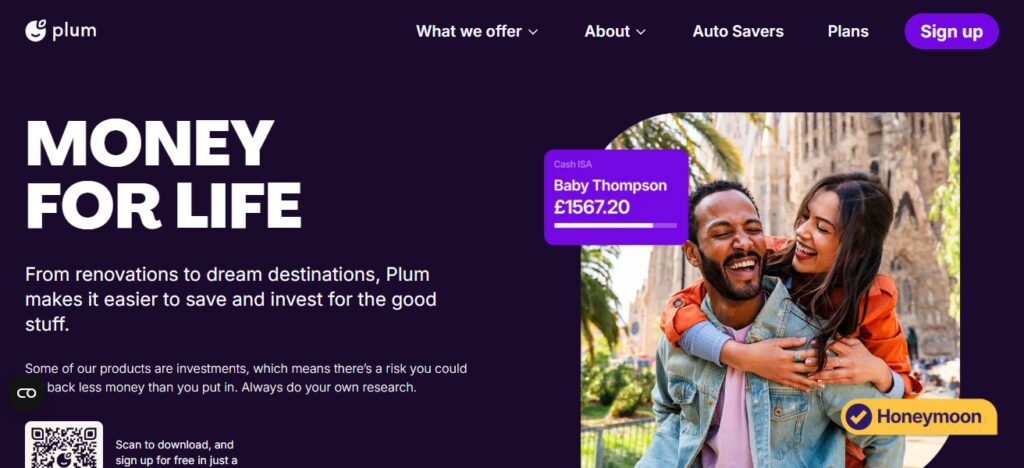1024x468 pixels.
Task: Click the MONEY FOR LIFE headline
Action: (163, 174)
